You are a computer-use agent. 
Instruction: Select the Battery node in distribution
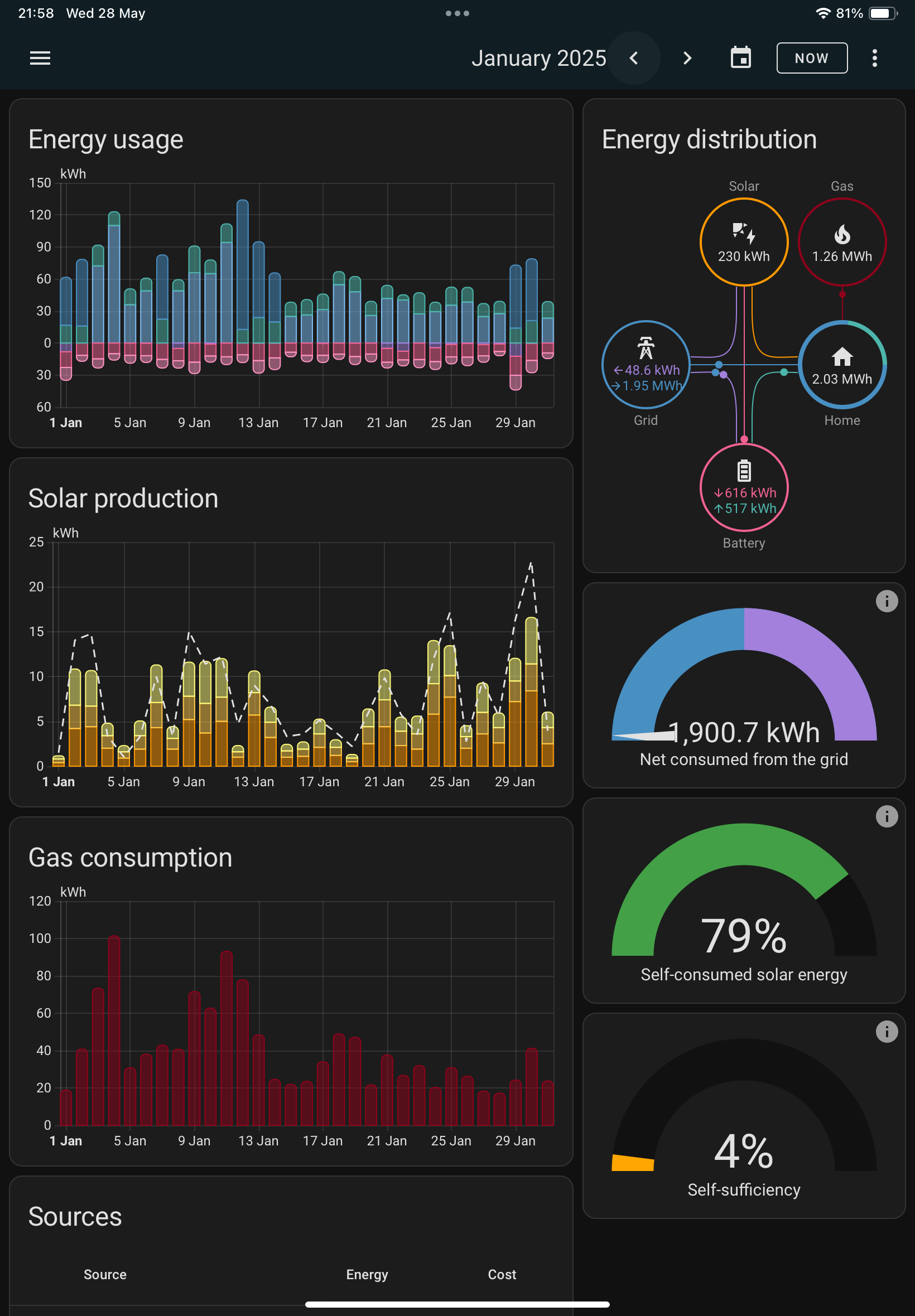(744, 487)
